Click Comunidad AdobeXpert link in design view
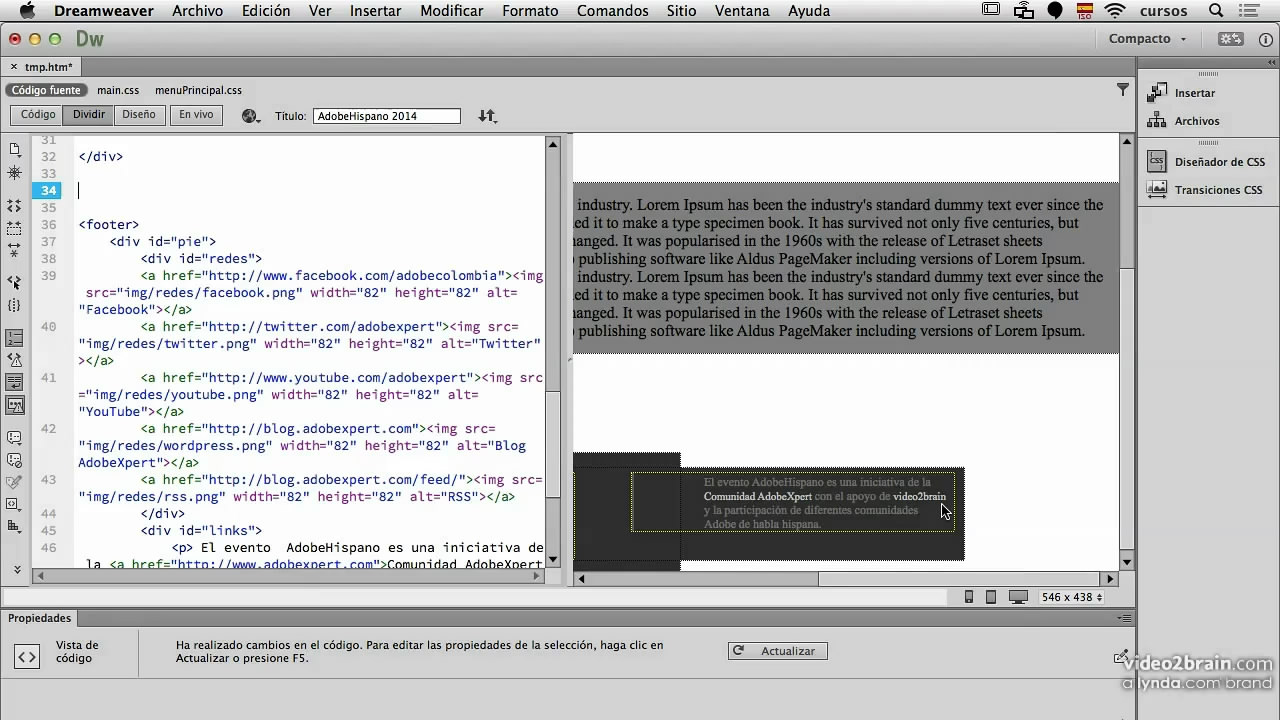Screen dimensions: 1280x720 pos(757,496)
